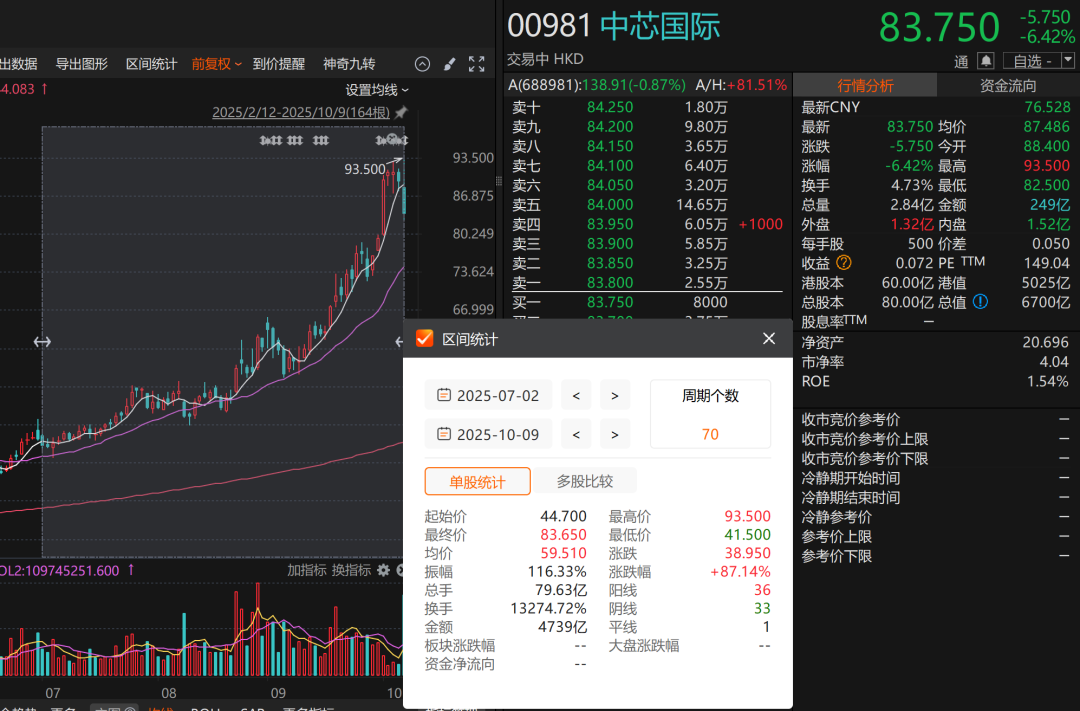Click the 总值 blue info icon
Viewport: 1080px width, 711px height.
tap(980, 302)
